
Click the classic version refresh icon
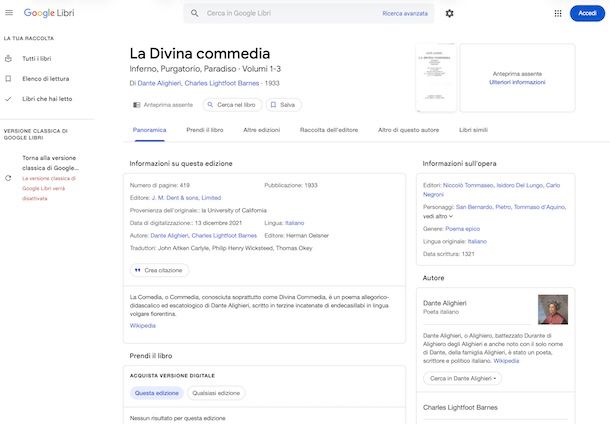[8, 178]
